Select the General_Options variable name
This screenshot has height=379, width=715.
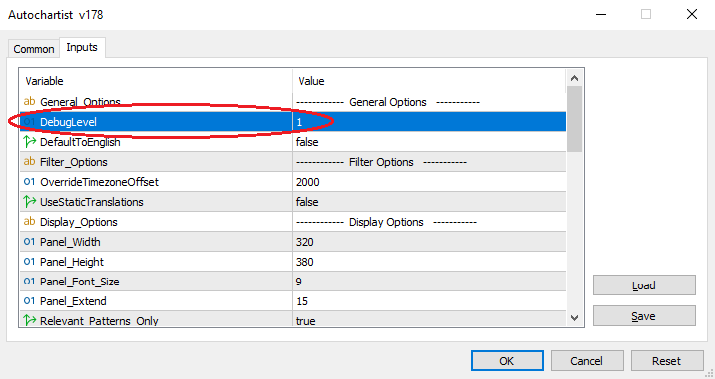[80, 102]
